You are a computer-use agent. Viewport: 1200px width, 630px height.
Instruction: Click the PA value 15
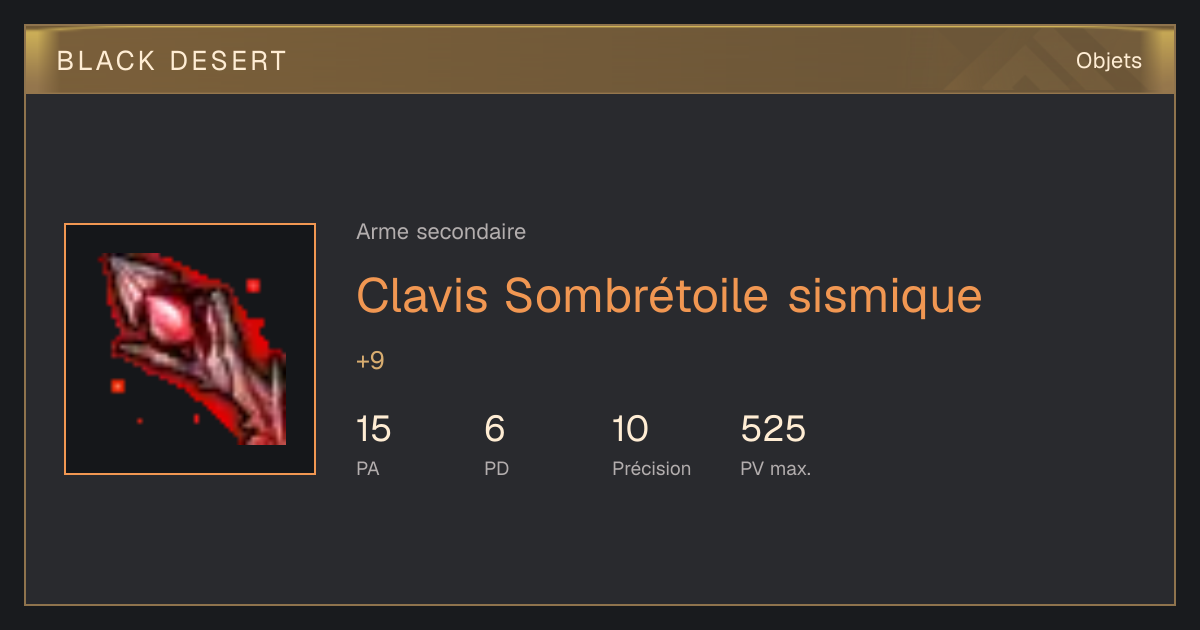[373, 429]
